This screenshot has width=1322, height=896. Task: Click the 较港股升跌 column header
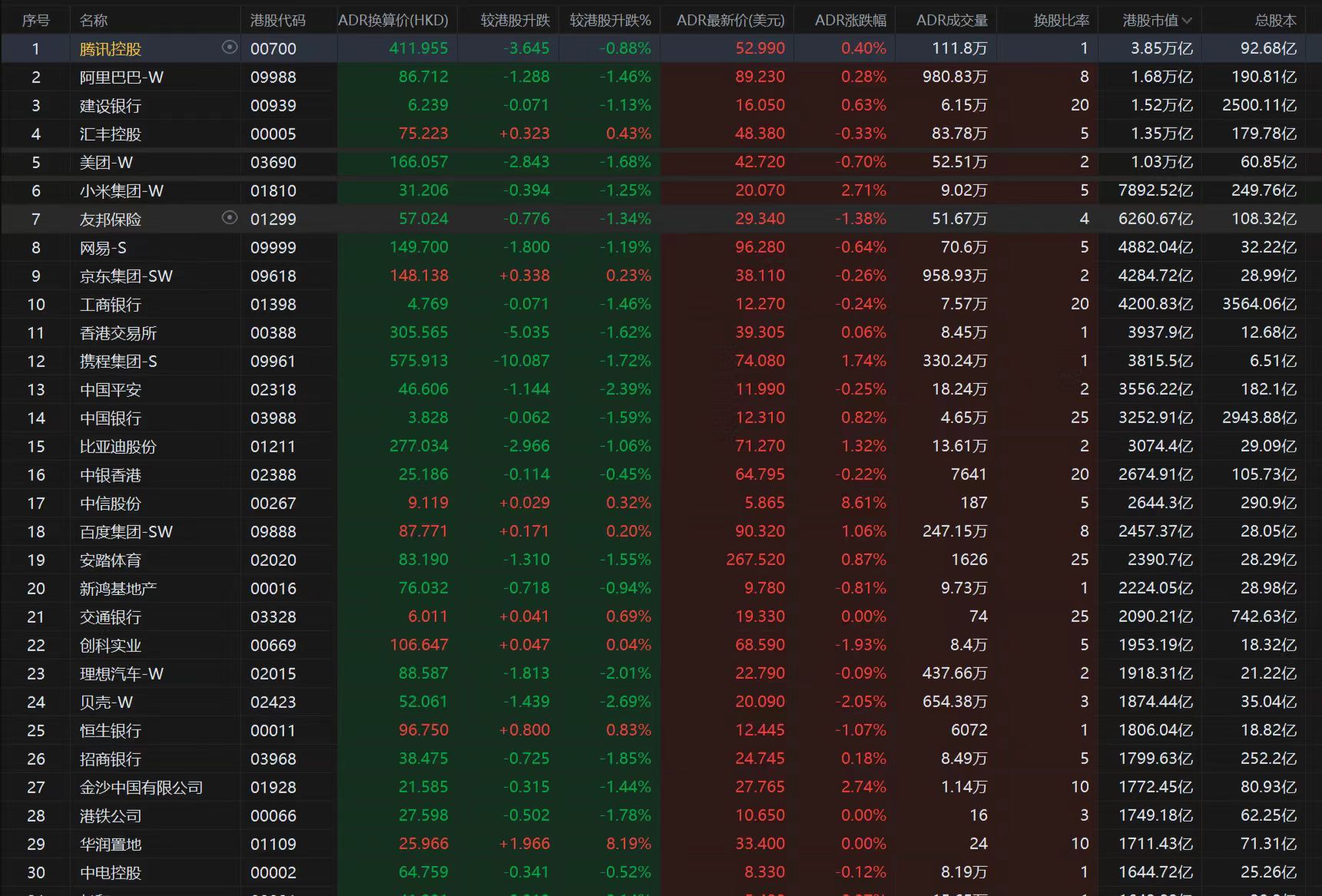(515, 21)
